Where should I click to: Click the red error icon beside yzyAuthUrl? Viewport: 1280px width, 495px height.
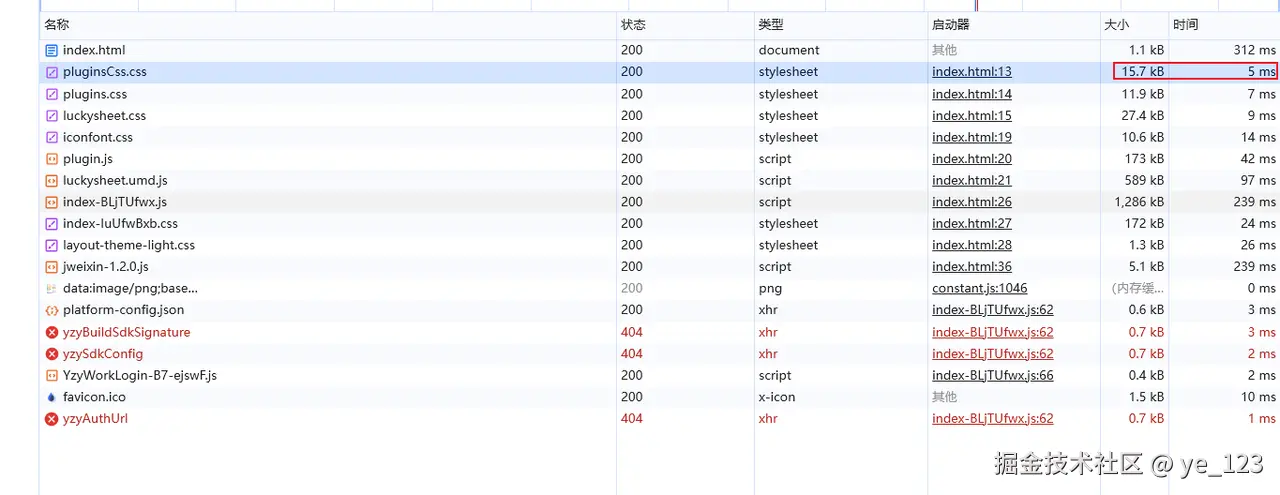[x=52, y=419]
